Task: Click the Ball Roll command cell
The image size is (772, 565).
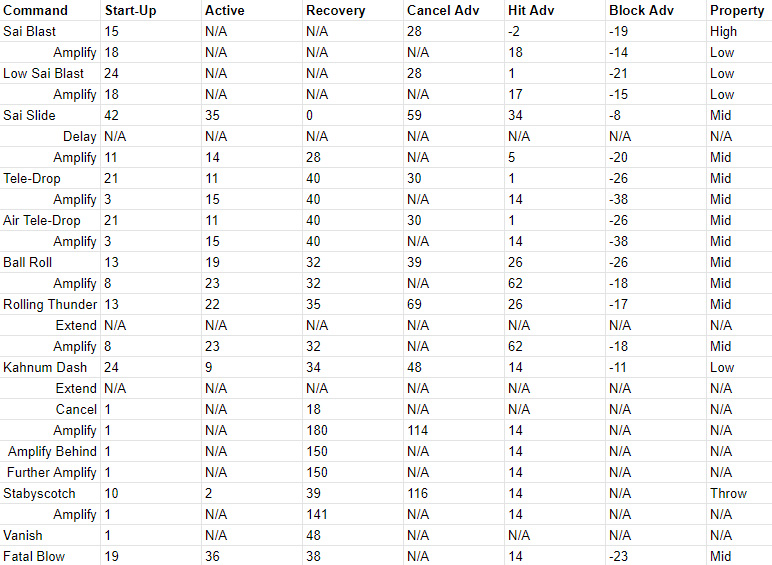Action: pos(50,262)
